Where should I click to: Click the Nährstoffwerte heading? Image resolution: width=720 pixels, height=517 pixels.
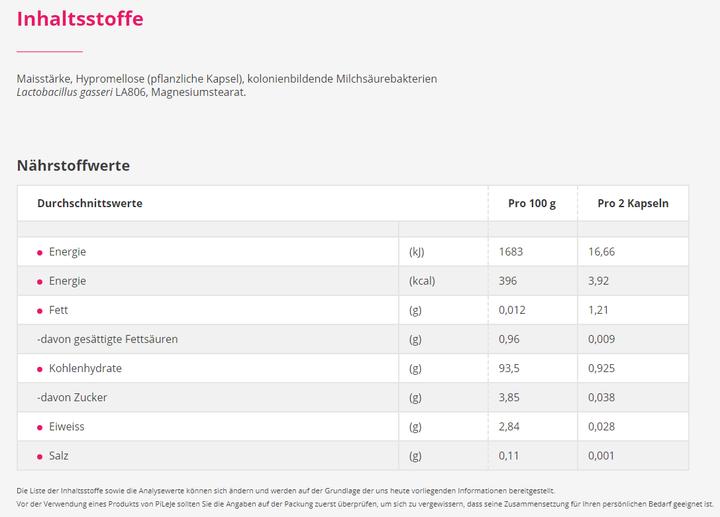pyautogui.click(x=73, y=165)
